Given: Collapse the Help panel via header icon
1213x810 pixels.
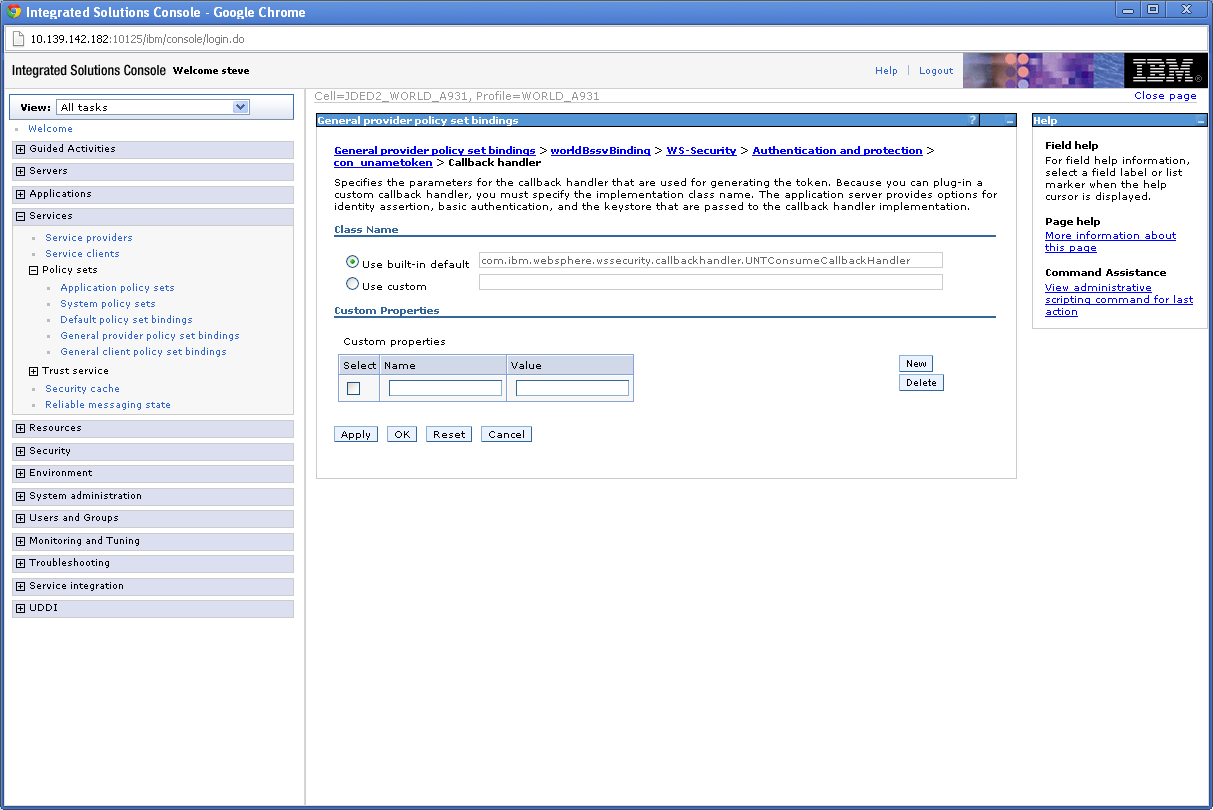Looking at the screenshot, I should 1201,120.
